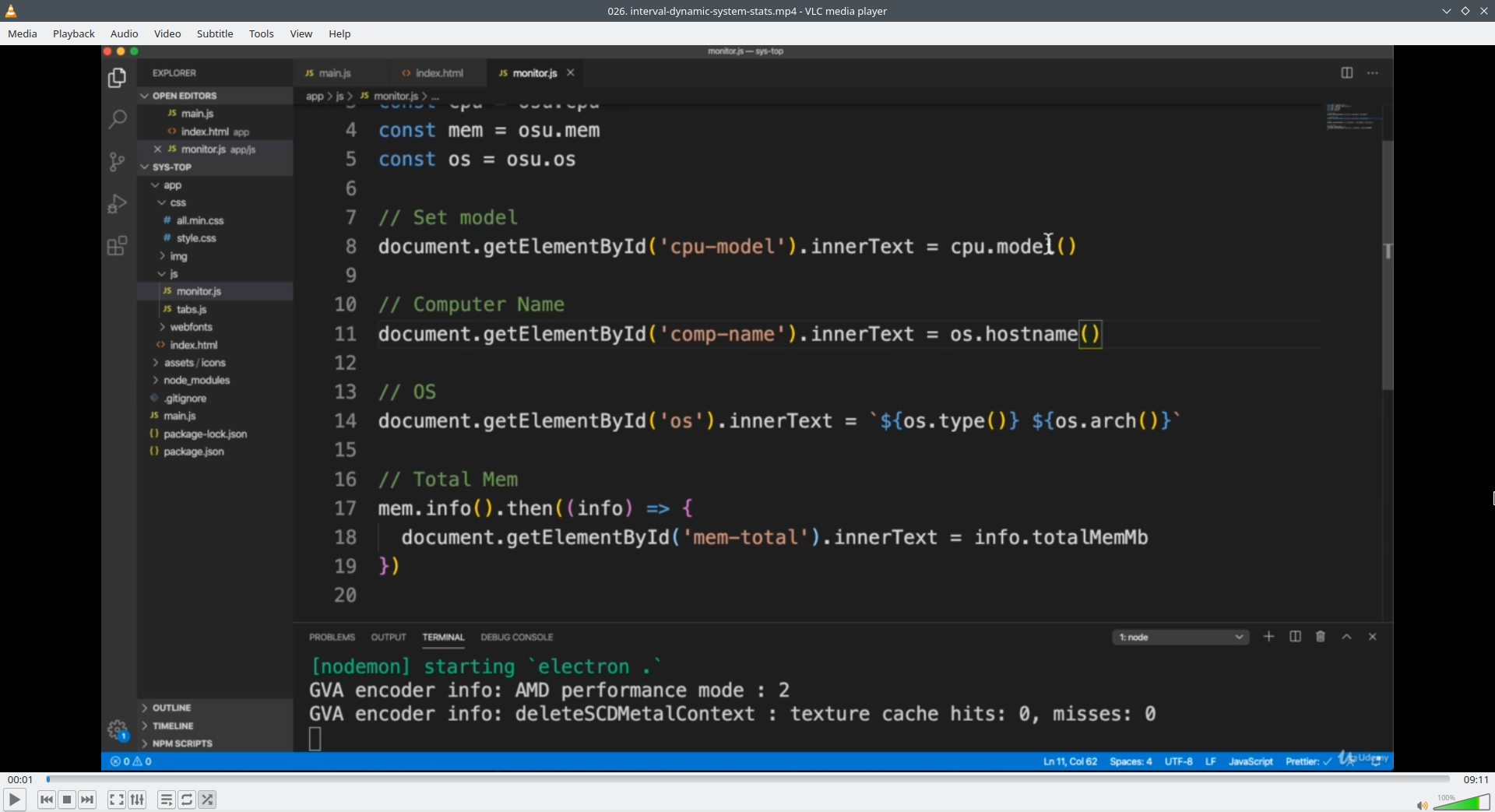Click the errors and warnings status indicator

pyautogui.click(x=131, y=761)
